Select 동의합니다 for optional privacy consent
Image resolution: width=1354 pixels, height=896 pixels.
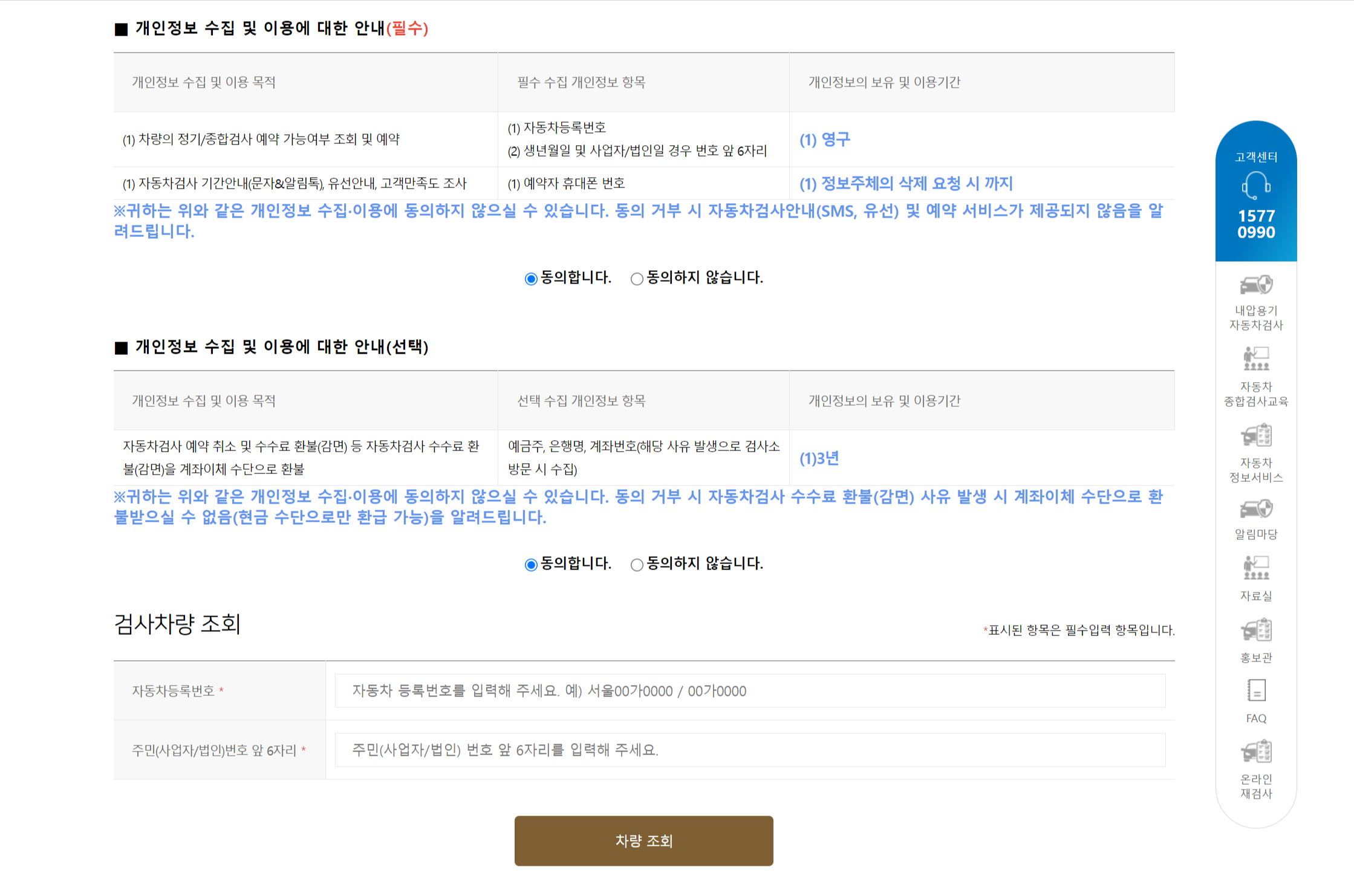(531, 565)
